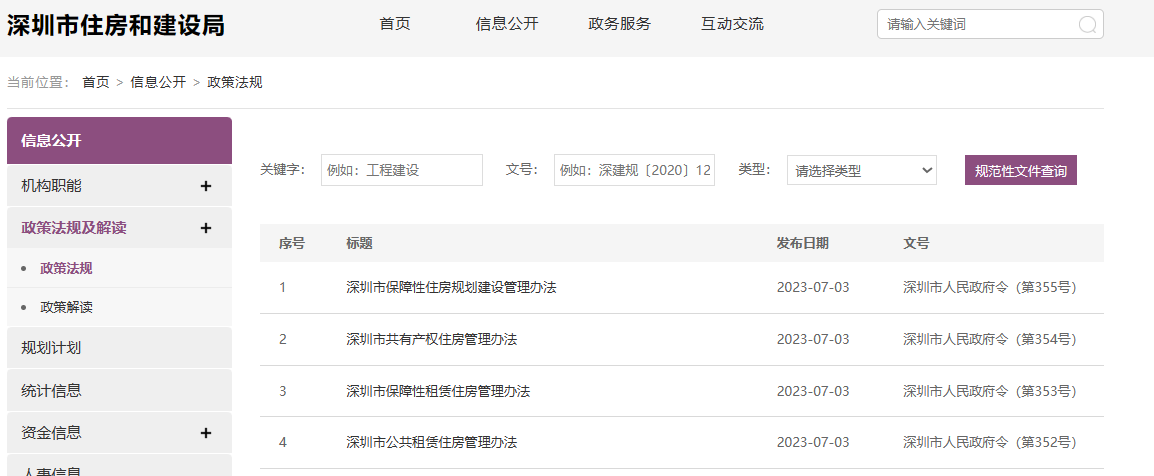Open 深圳市保障性租赁住房管理办法 link
The height and width of the screenshot is (476, 1154).
pos(438,391)
